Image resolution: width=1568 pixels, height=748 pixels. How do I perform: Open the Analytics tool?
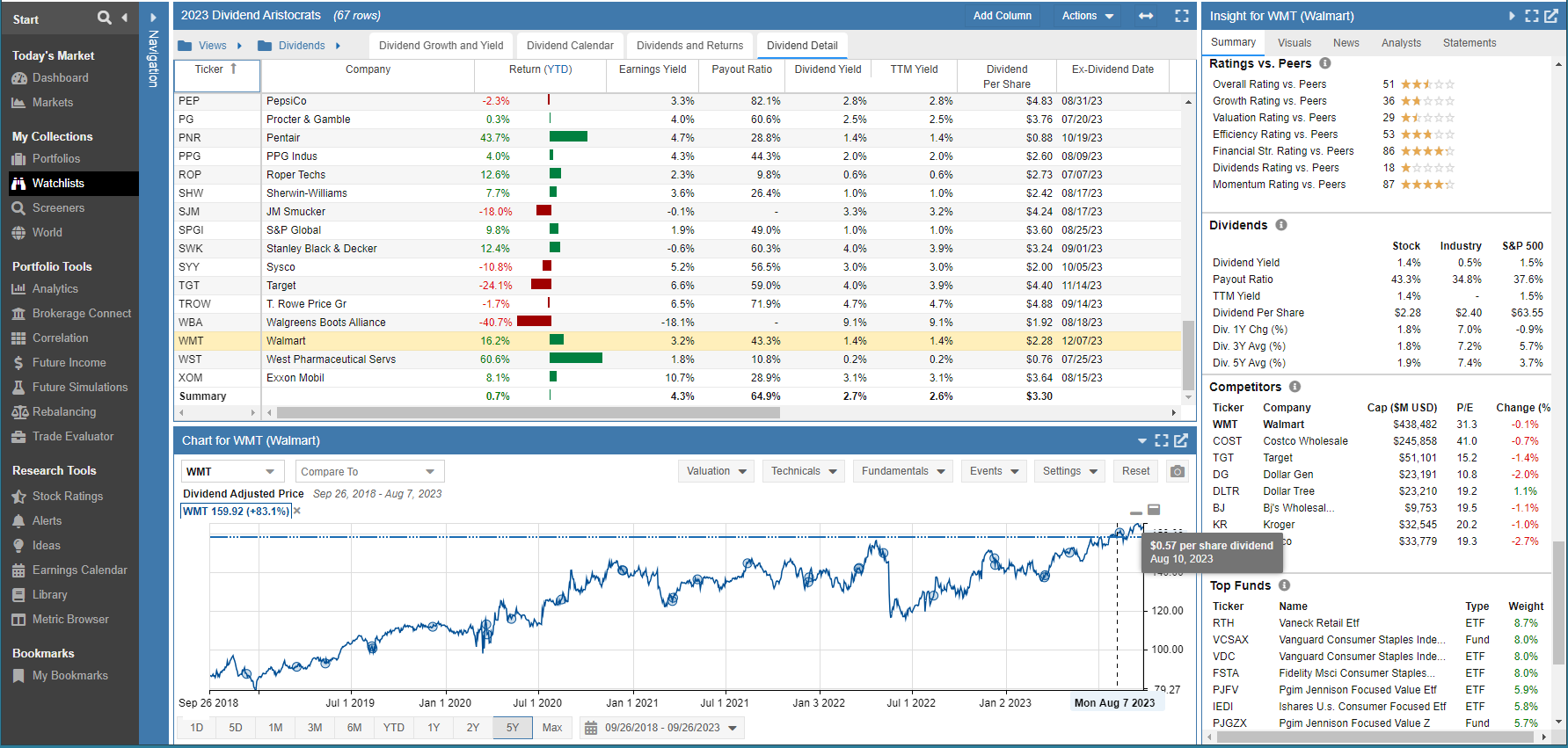[x=55, y=288]
